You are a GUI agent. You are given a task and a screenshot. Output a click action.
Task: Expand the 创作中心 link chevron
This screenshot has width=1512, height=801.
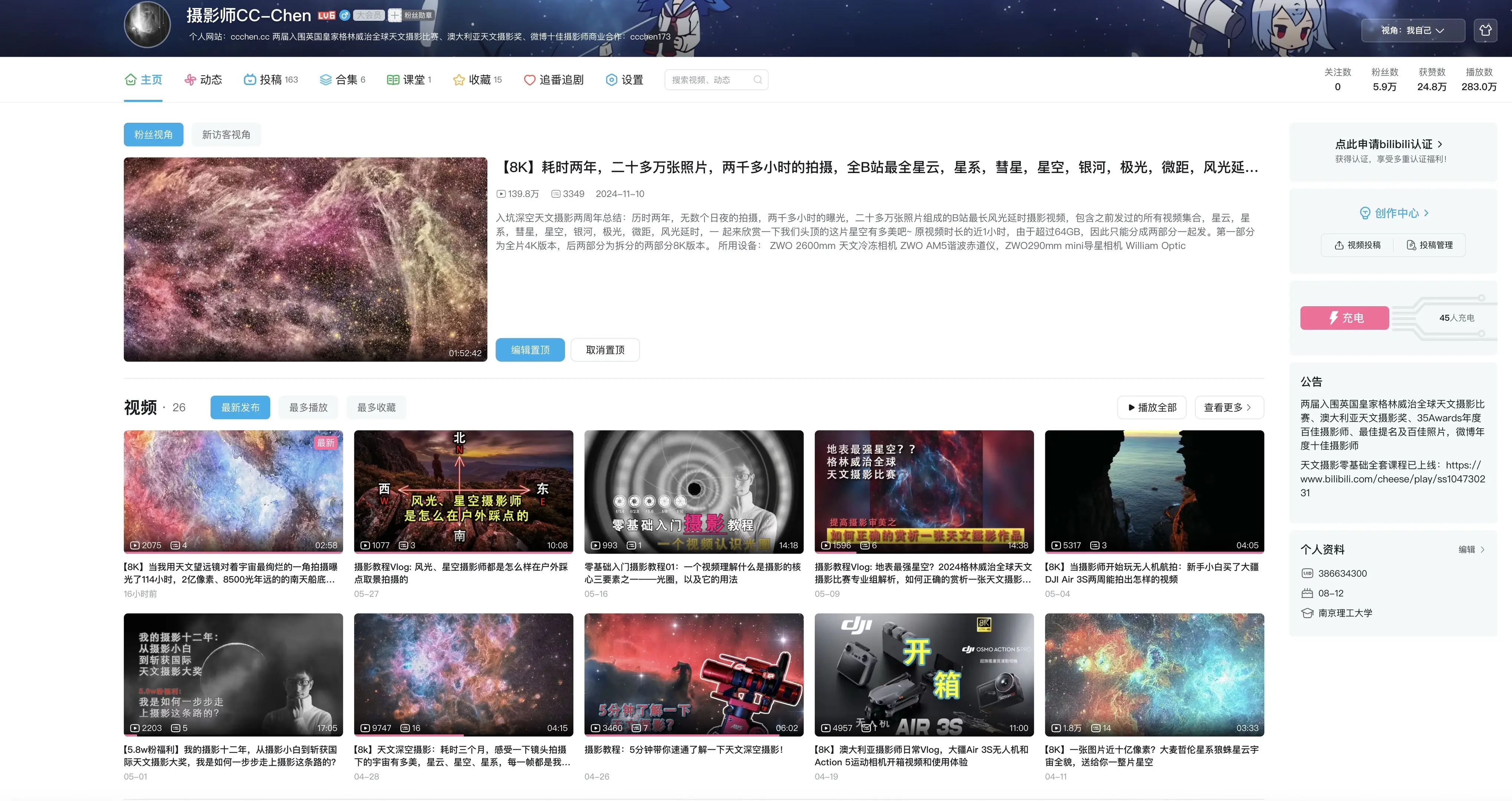point(1426,213)
